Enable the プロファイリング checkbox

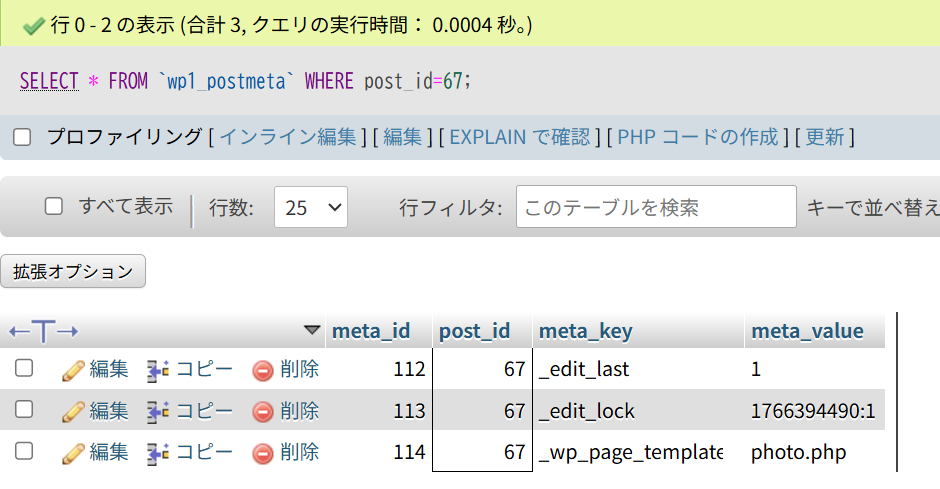[x=22, y=137]
